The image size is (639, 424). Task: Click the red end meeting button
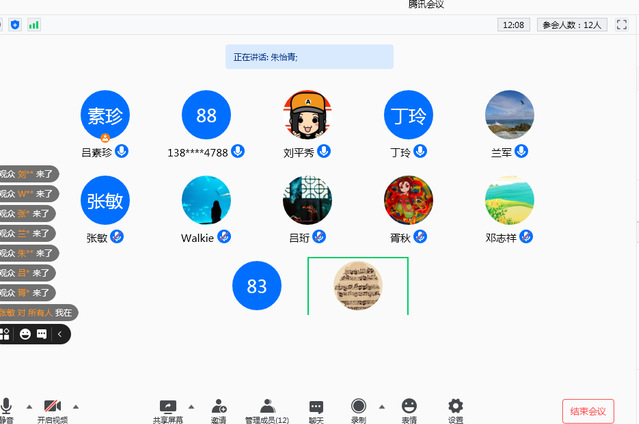tap(587, 411)
